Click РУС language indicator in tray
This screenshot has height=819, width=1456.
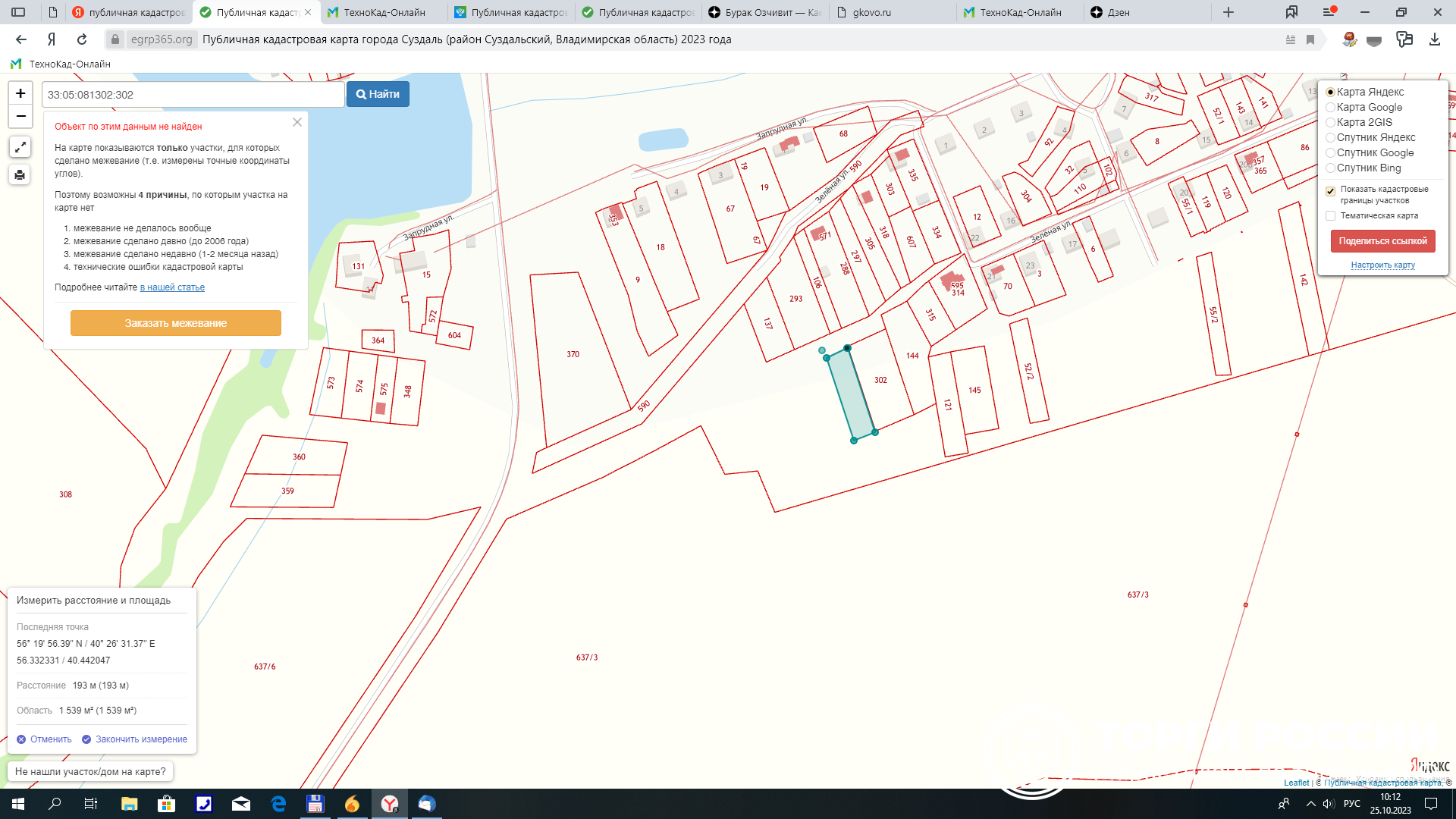[1352, 804]
